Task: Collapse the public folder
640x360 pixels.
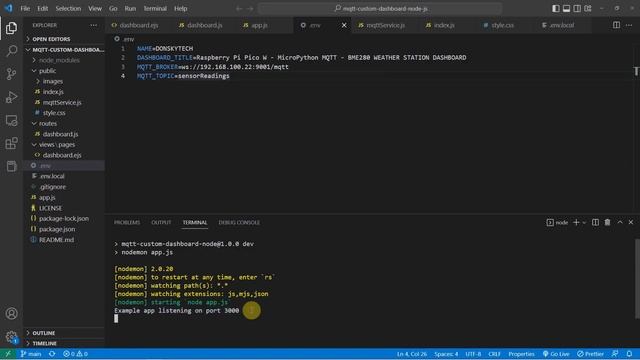Action: 64,71
